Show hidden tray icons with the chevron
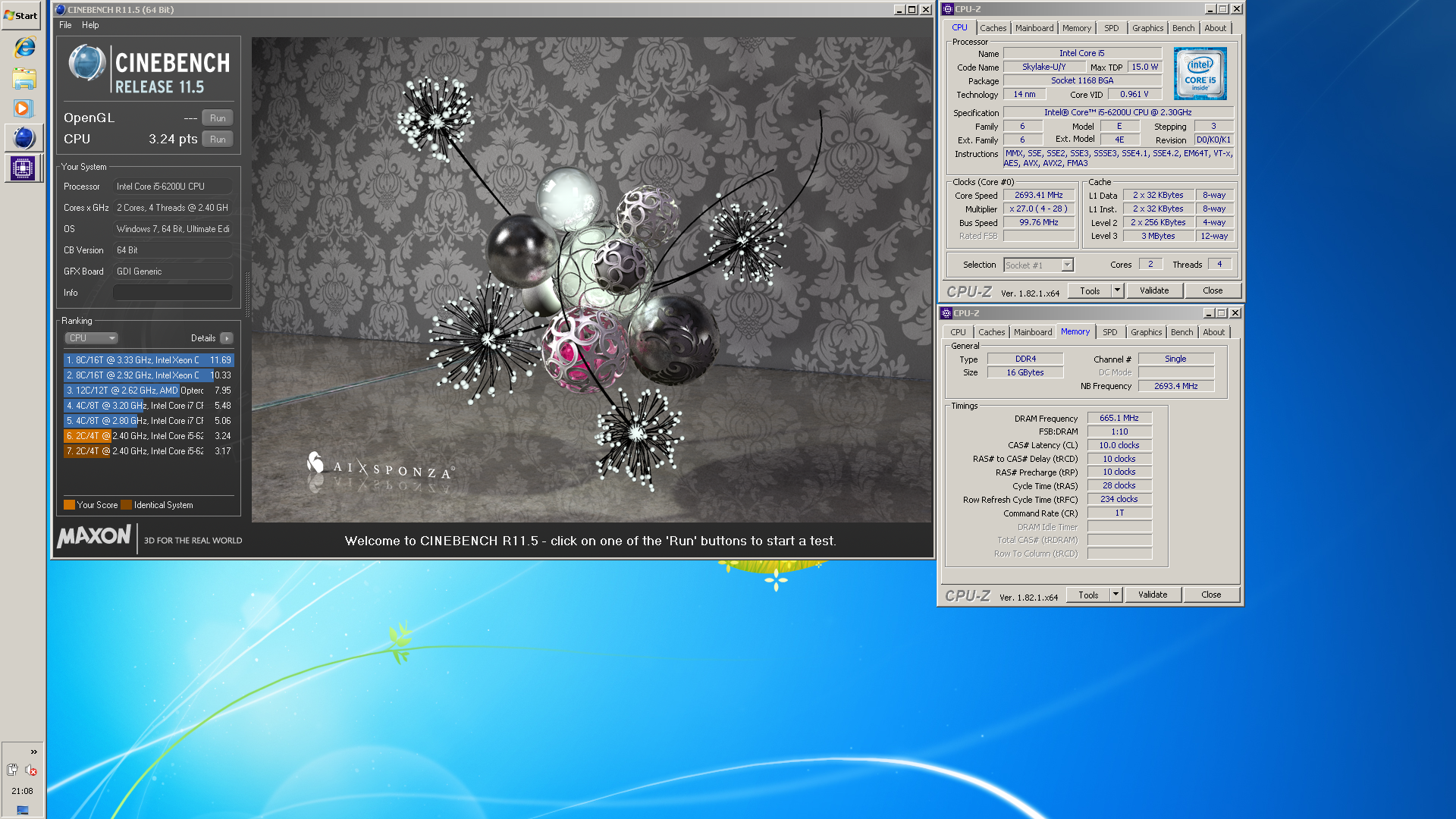The image size is (1456, 819). (x=34, y=752)
